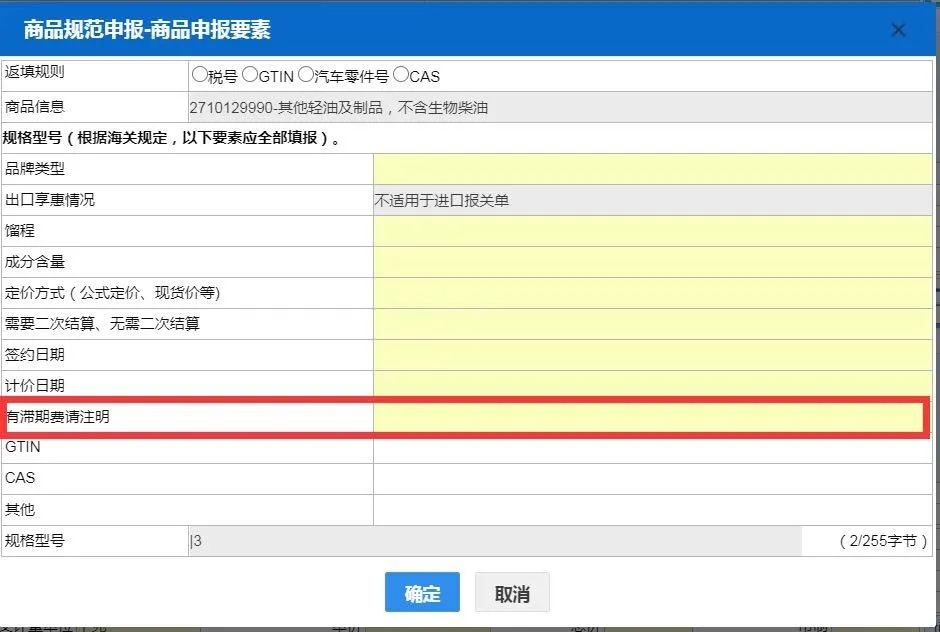Click the 其他 input field
The height and width of the screenshot is (632, 940).
[x=652, y=510]
